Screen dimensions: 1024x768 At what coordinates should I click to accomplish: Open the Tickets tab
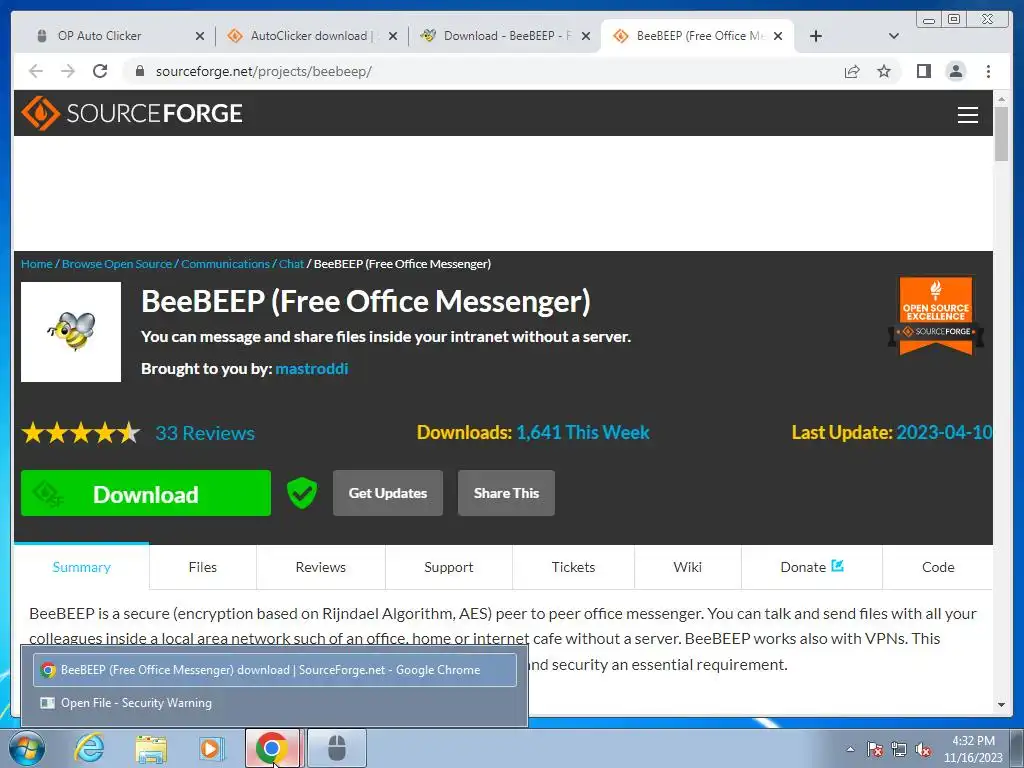(x=573, y=567)
